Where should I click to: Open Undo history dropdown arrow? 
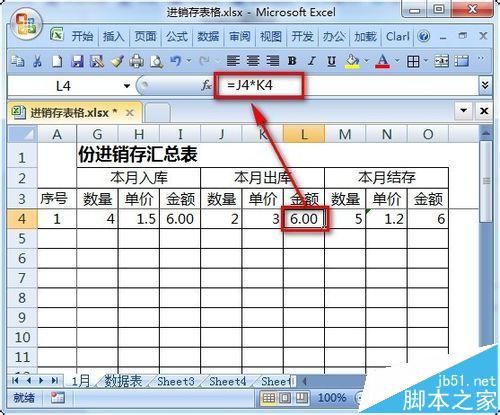189,61
